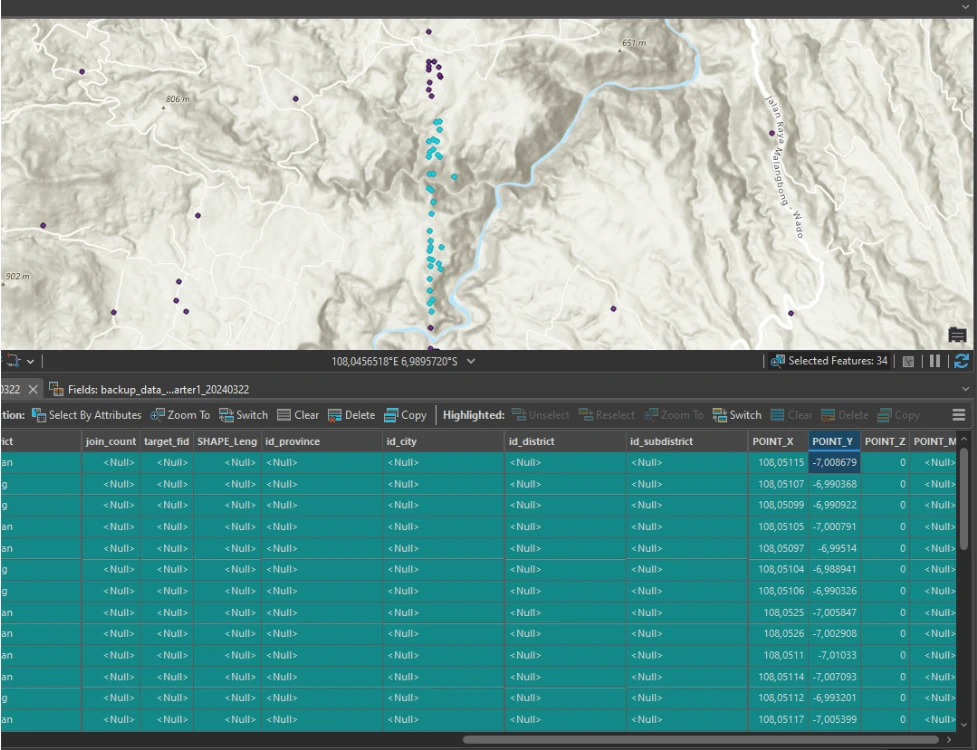Image resolution: width=977 pixels, height=750 pixels.
Task: Switch the table selection
Action: tap(243, 415)
